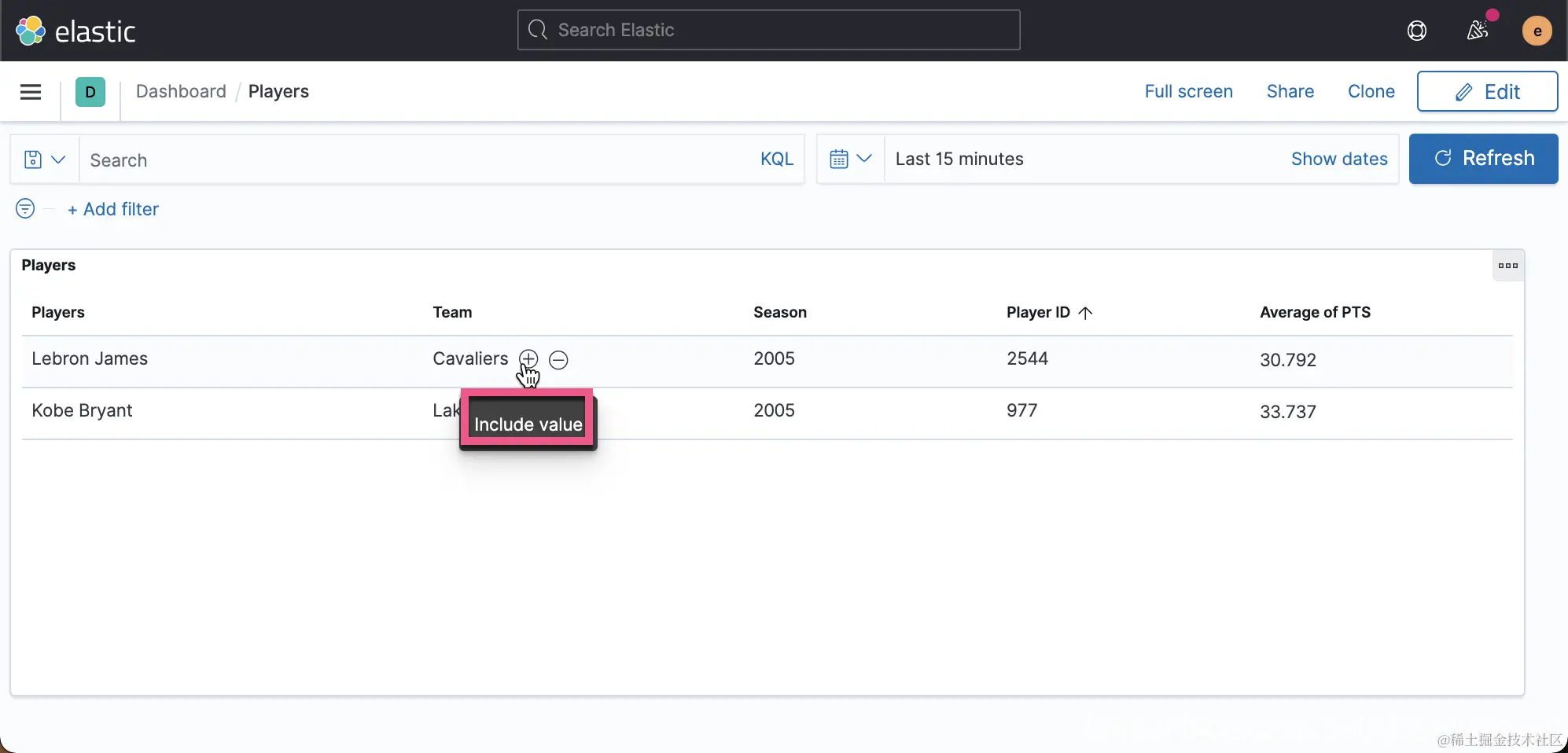
Task: Open the Players panel options menu
Action: (x=1508, y=266)
